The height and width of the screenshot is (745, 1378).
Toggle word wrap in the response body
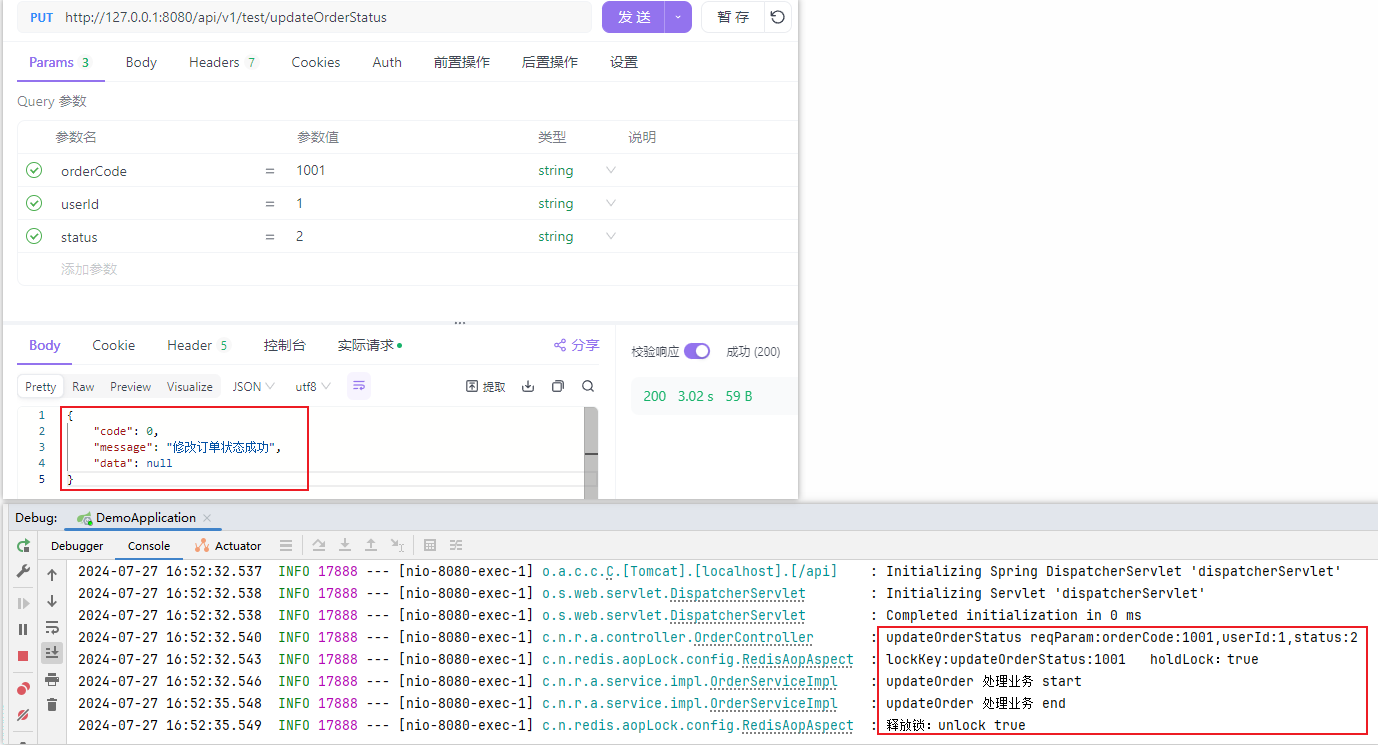(359, 386)
